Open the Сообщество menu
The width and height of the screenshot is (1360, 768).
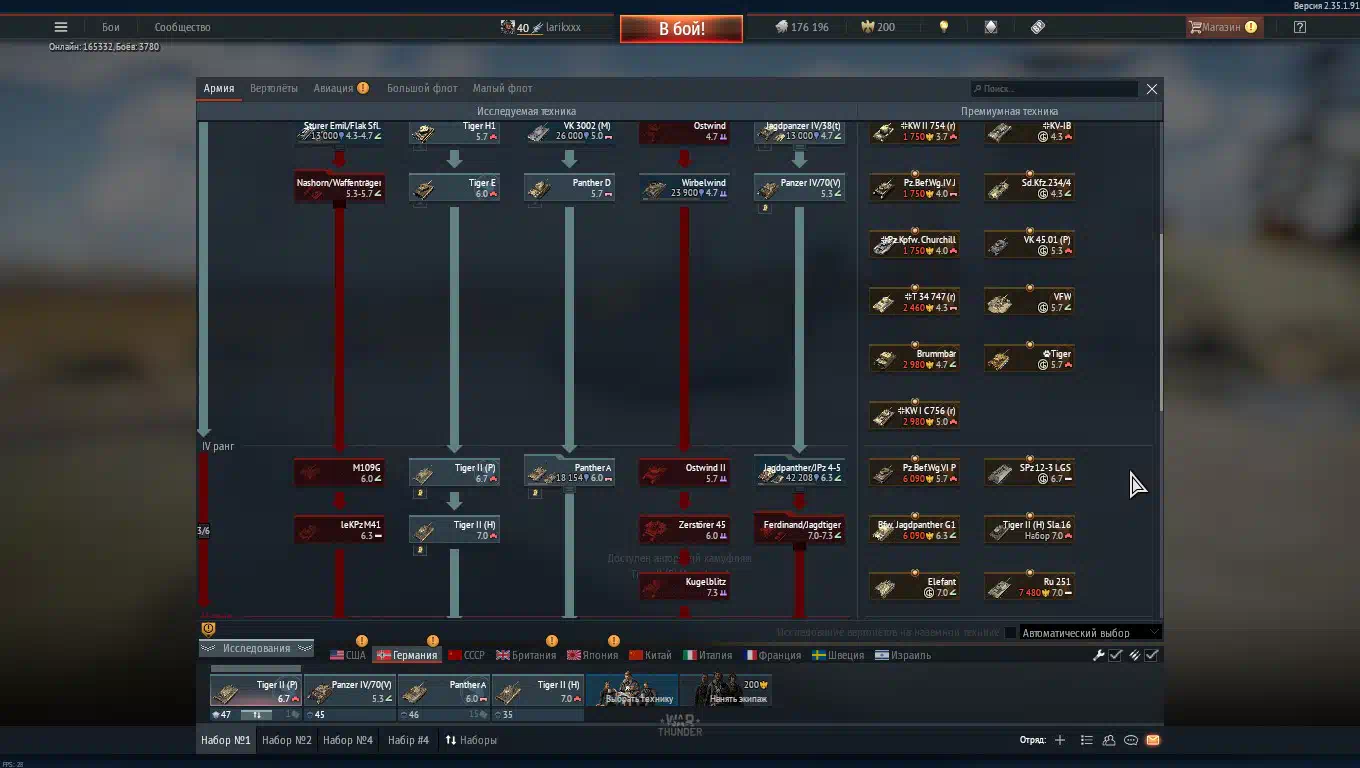tap(182, 27)
